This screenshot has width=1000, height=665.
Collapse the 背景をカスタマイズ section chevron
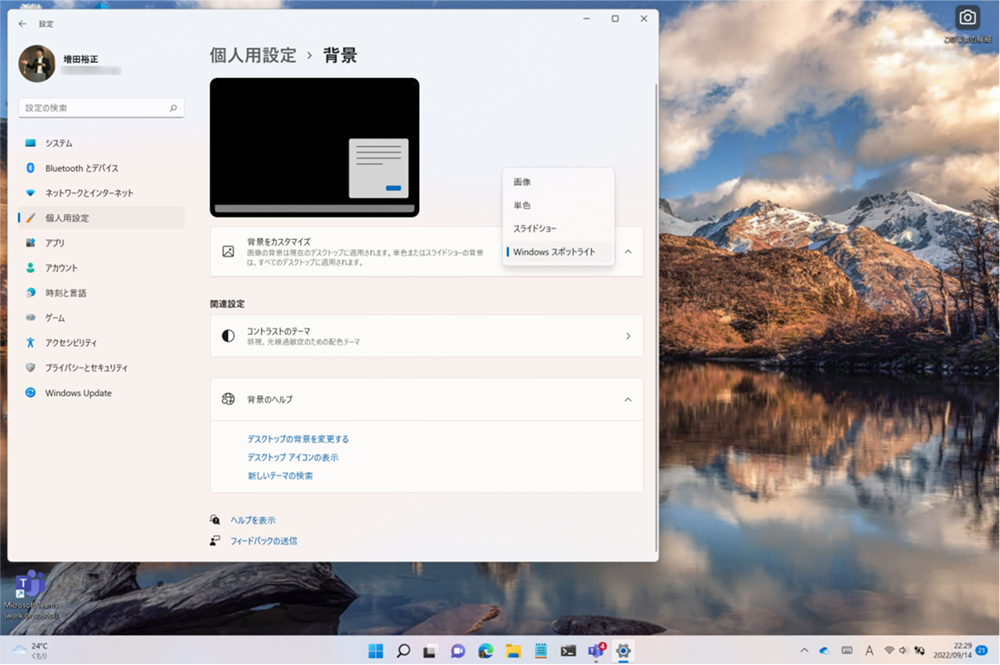628,252
